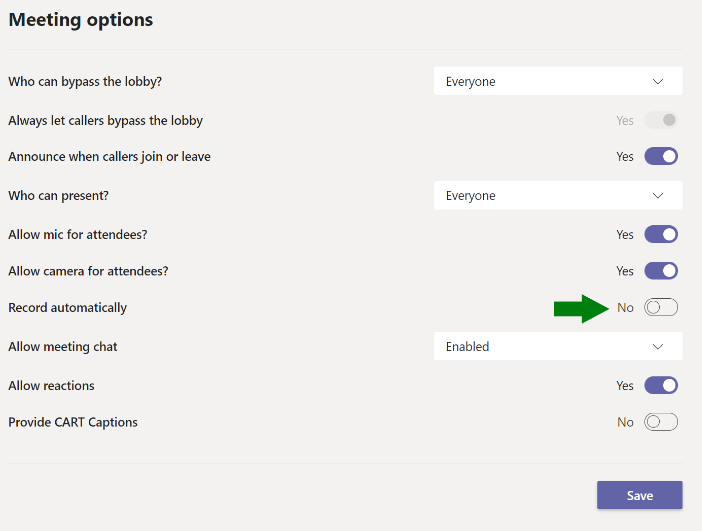
Task: Turn off Allow camera for attendees
Action: (x=661, y=271)
